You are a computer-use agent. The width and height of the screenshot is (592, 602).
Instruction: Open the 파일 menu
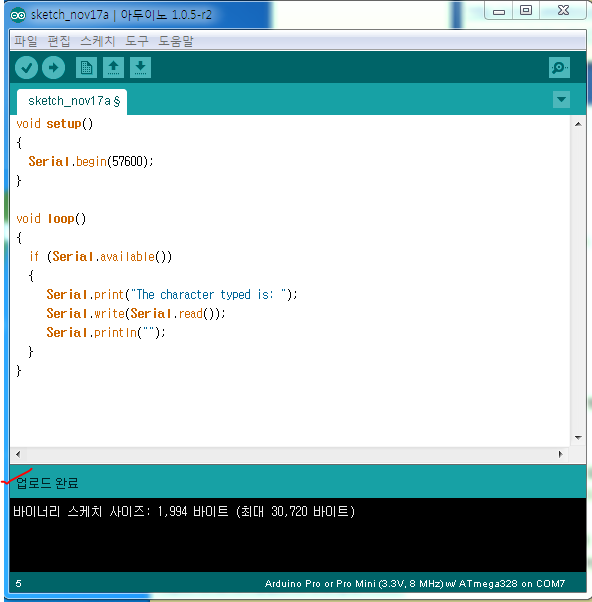click(26, 41)
